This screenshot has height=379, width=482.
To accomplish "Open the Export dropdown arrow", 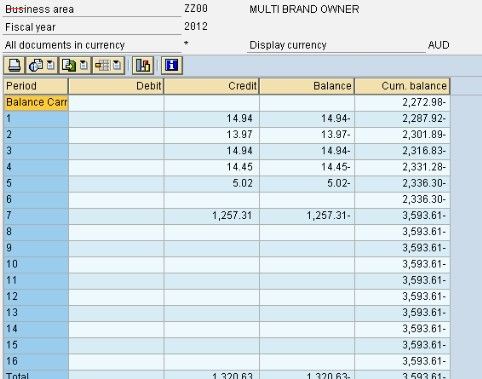I will pos(84,65).
